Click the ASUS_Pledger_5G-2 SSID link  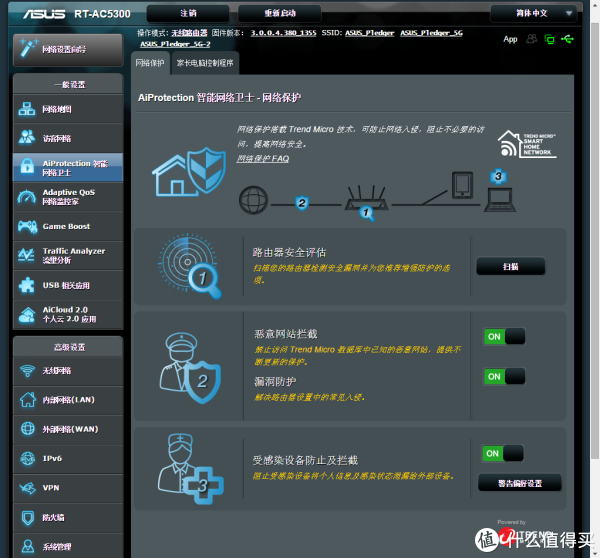[175, 44]
